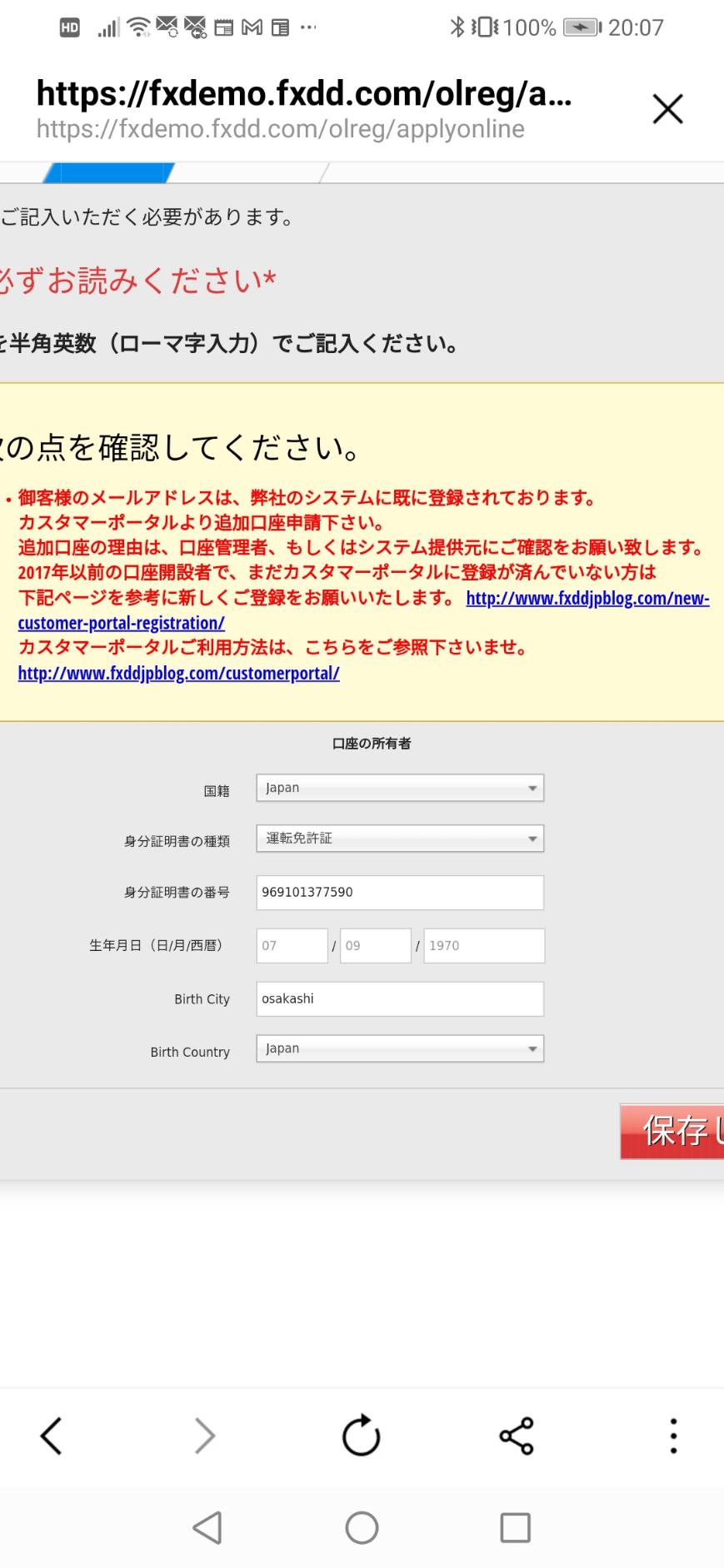This screenshot has height=1568, width=724.
Task: Tap the status bar more-notifications dots
Action: click(308, 27)
